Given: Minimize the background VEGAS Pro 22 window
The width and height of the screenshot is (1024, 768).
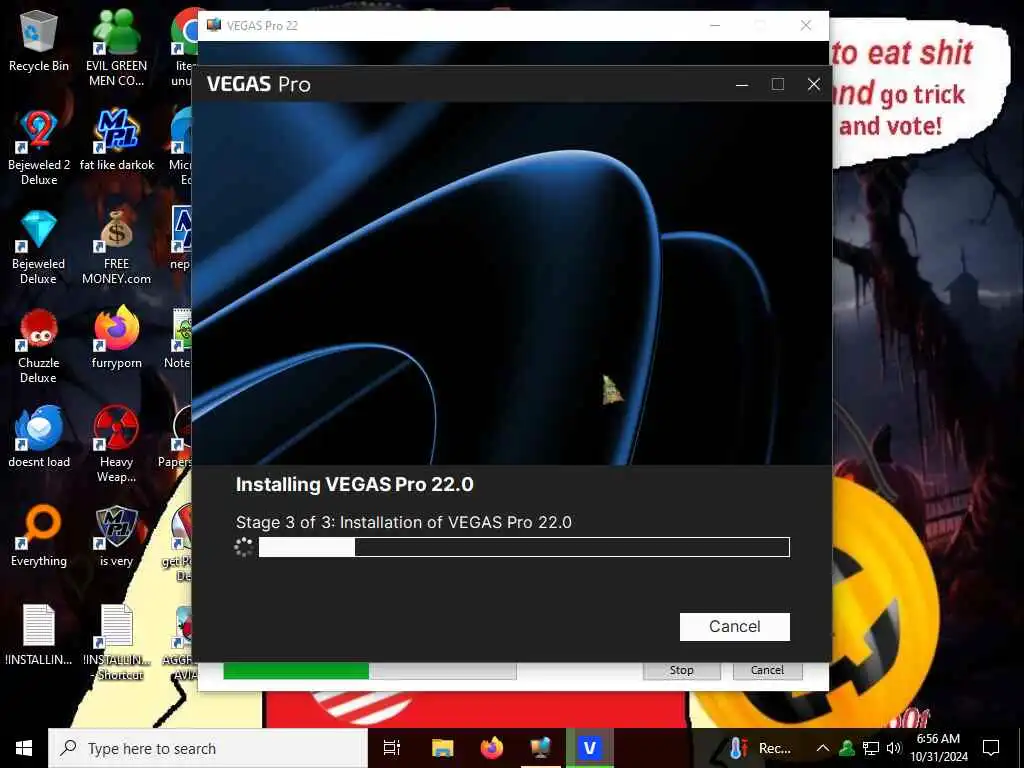Looking at the screenshot, I should (x=715, y=25).
